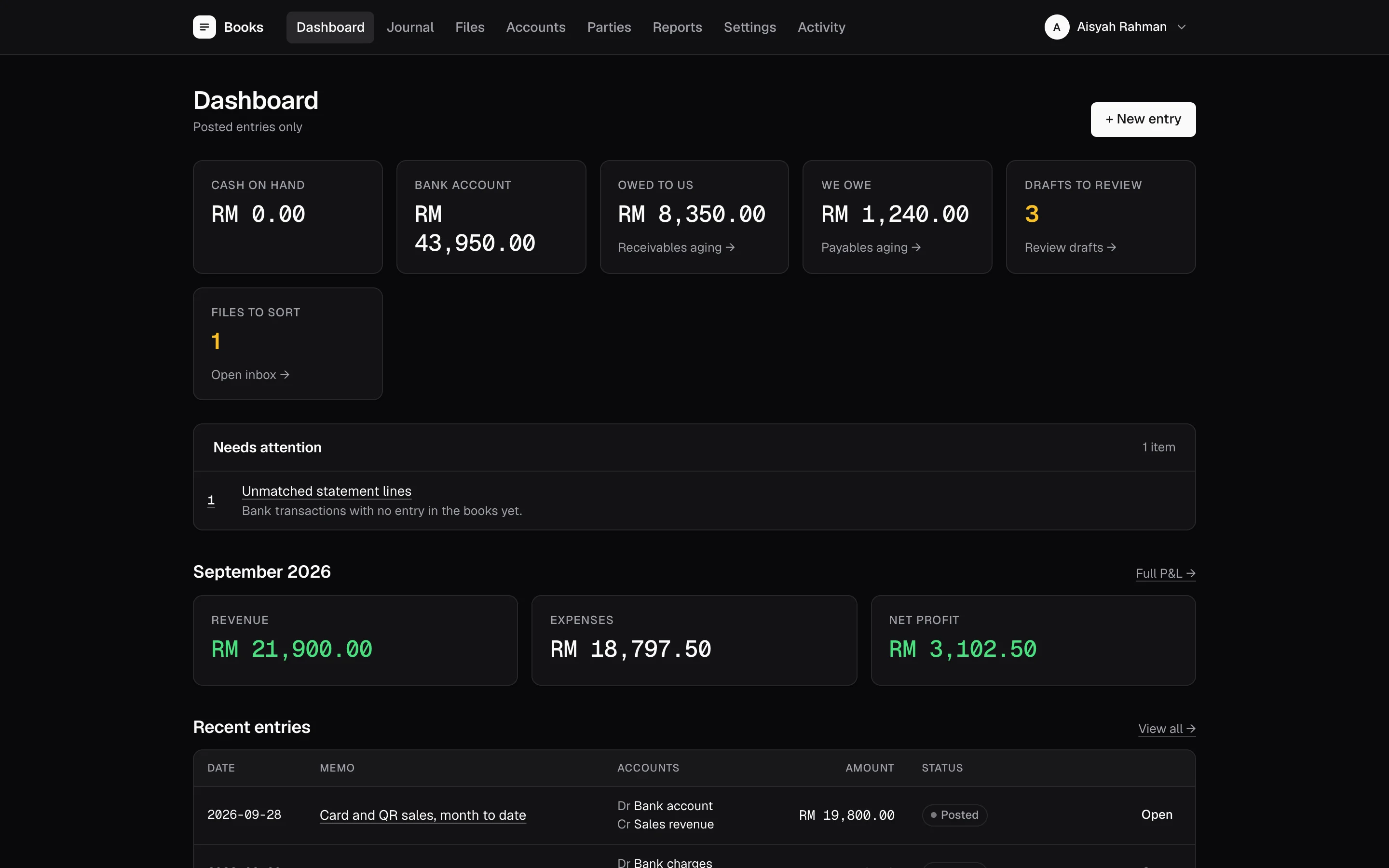The height and width of the screenshot is (868, 1389).
Task: Click the Bank account RM 43,950.00 value
Action: click(475, 229)
